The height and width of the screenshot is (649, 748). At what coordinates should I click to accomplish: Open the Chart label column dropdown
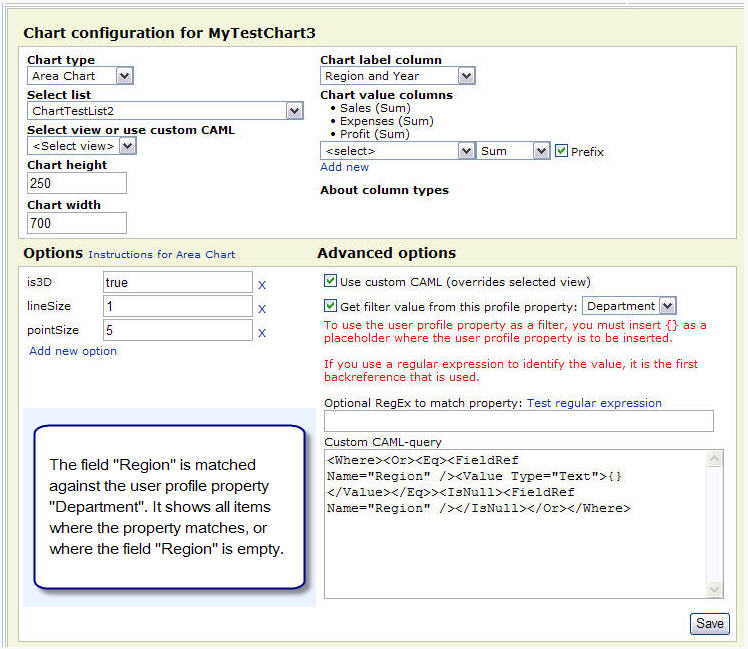point(466,76)
